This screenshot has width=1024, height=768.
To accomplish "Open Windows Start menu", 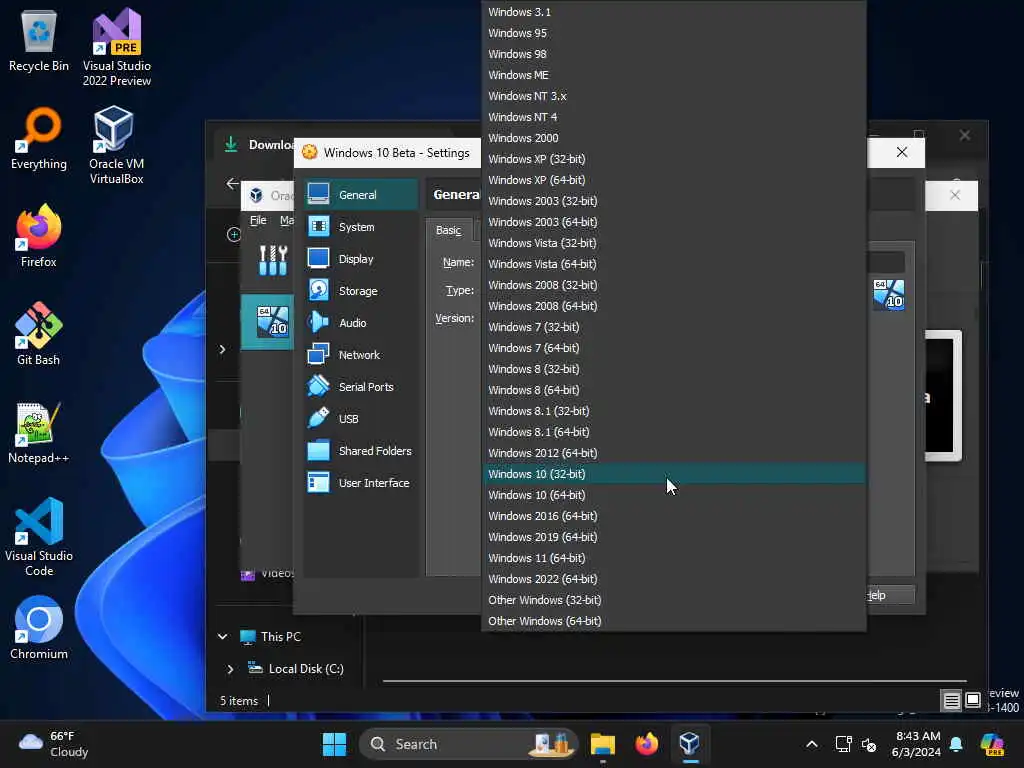I will pos(334,743).
